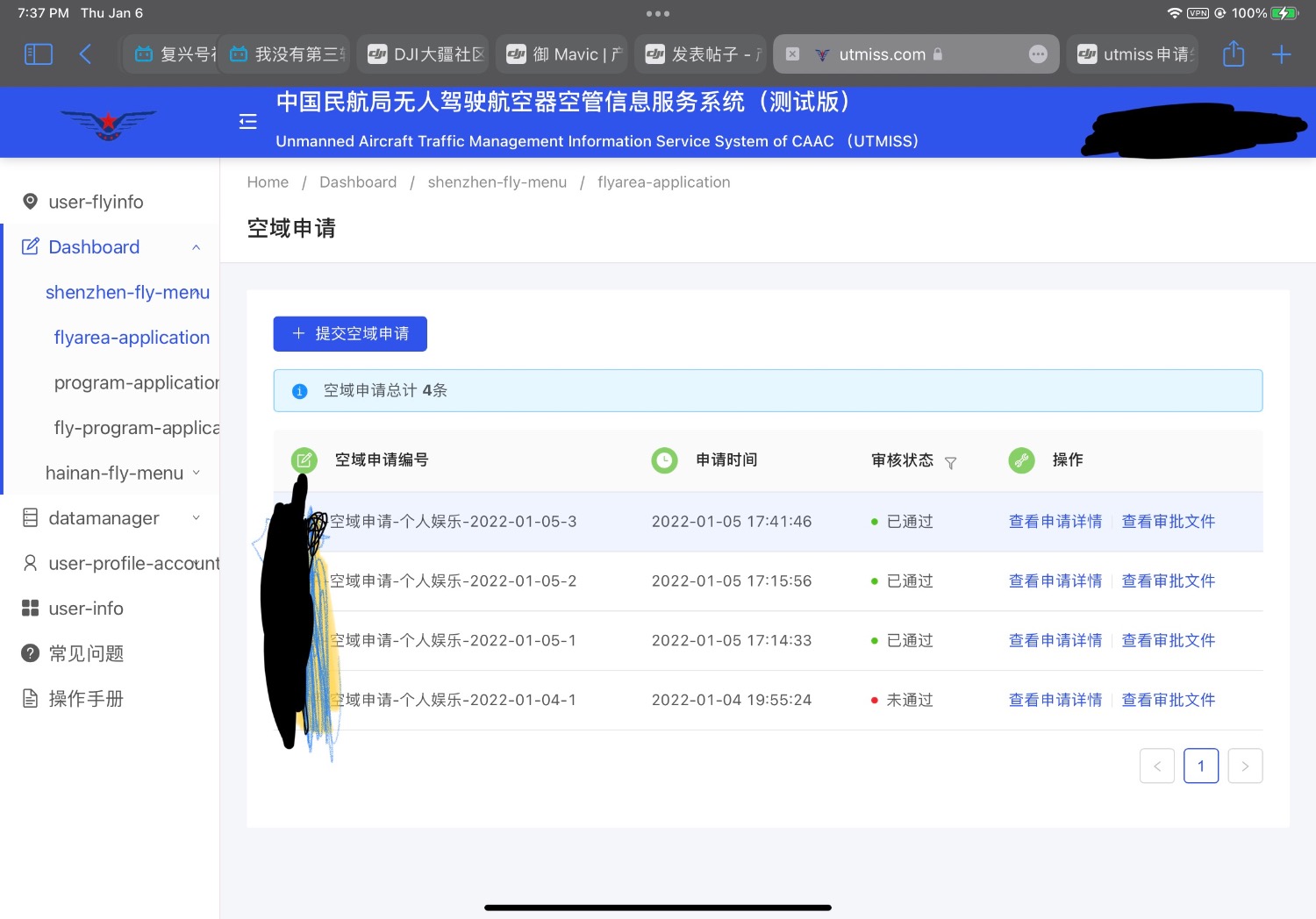Click the user-info grid icon
Screen dimensions: 1316x919
click(x=30, y=608)
